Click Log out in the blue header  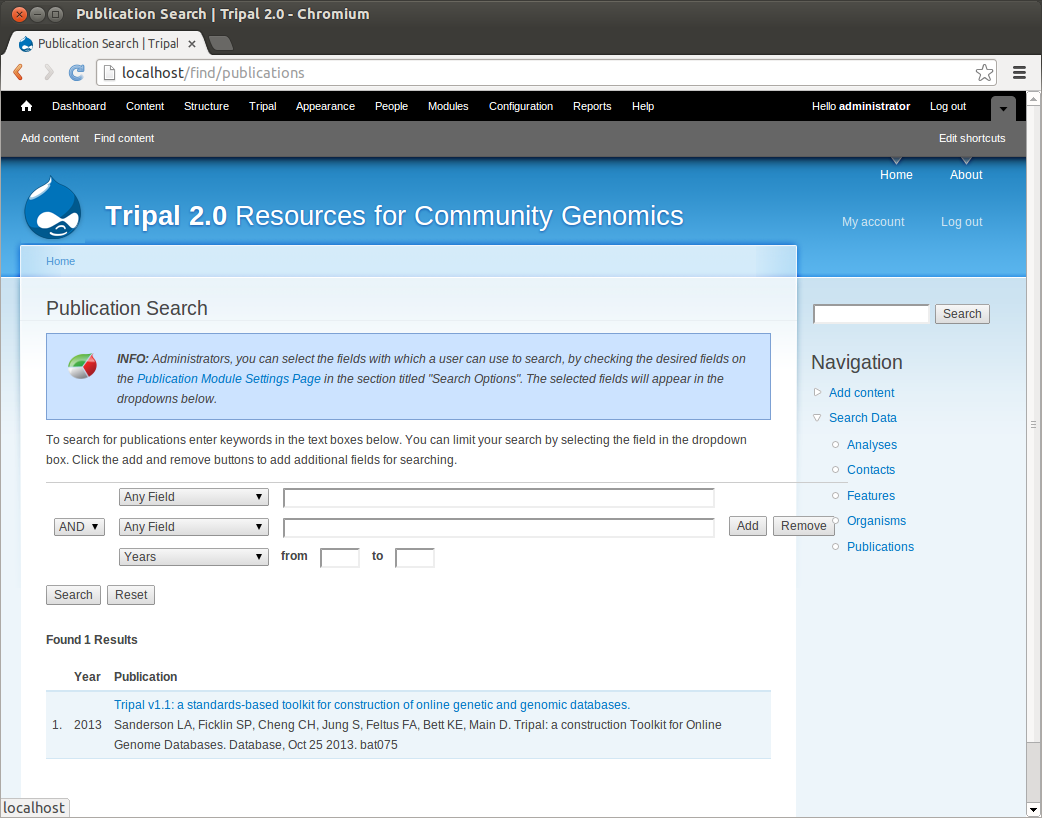point(961,222)
